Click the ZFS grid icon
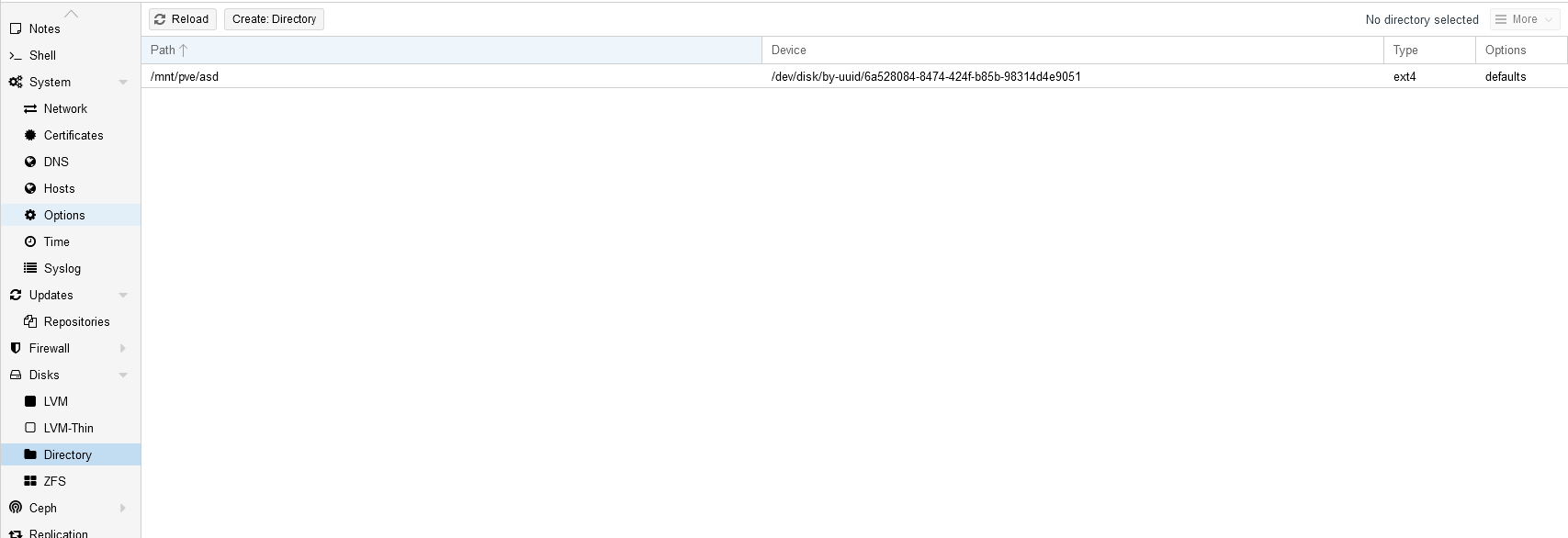 point(30,481)
